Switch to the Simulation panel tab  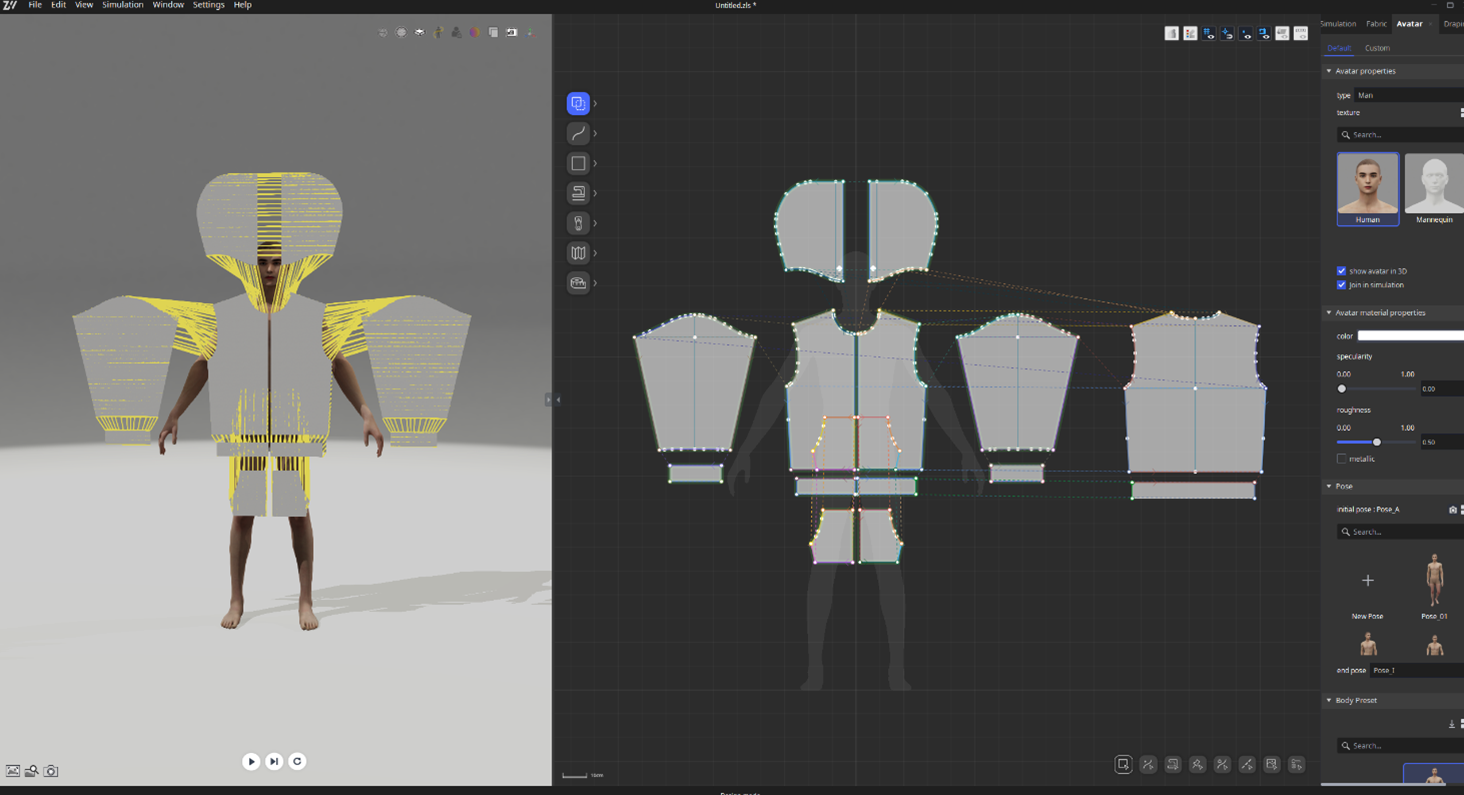(1338, 24)
